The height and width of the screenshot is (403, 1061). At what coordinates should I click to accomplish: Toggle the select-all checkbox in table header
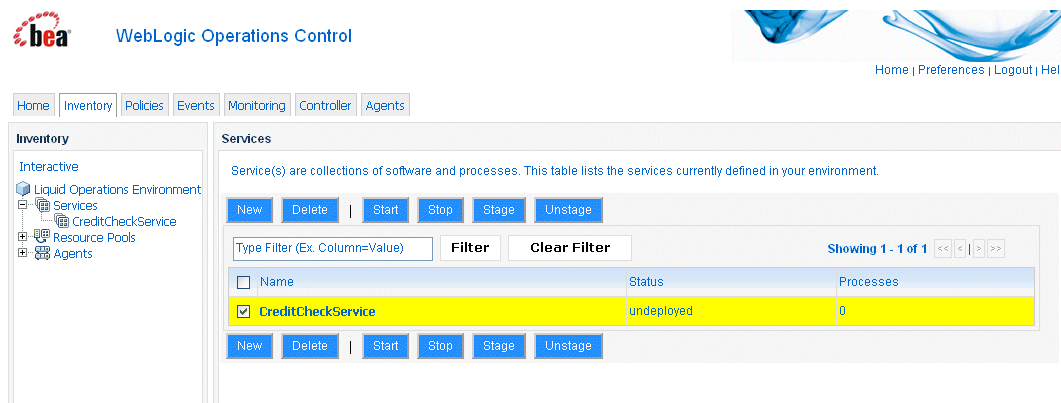(x=244, y=282)
